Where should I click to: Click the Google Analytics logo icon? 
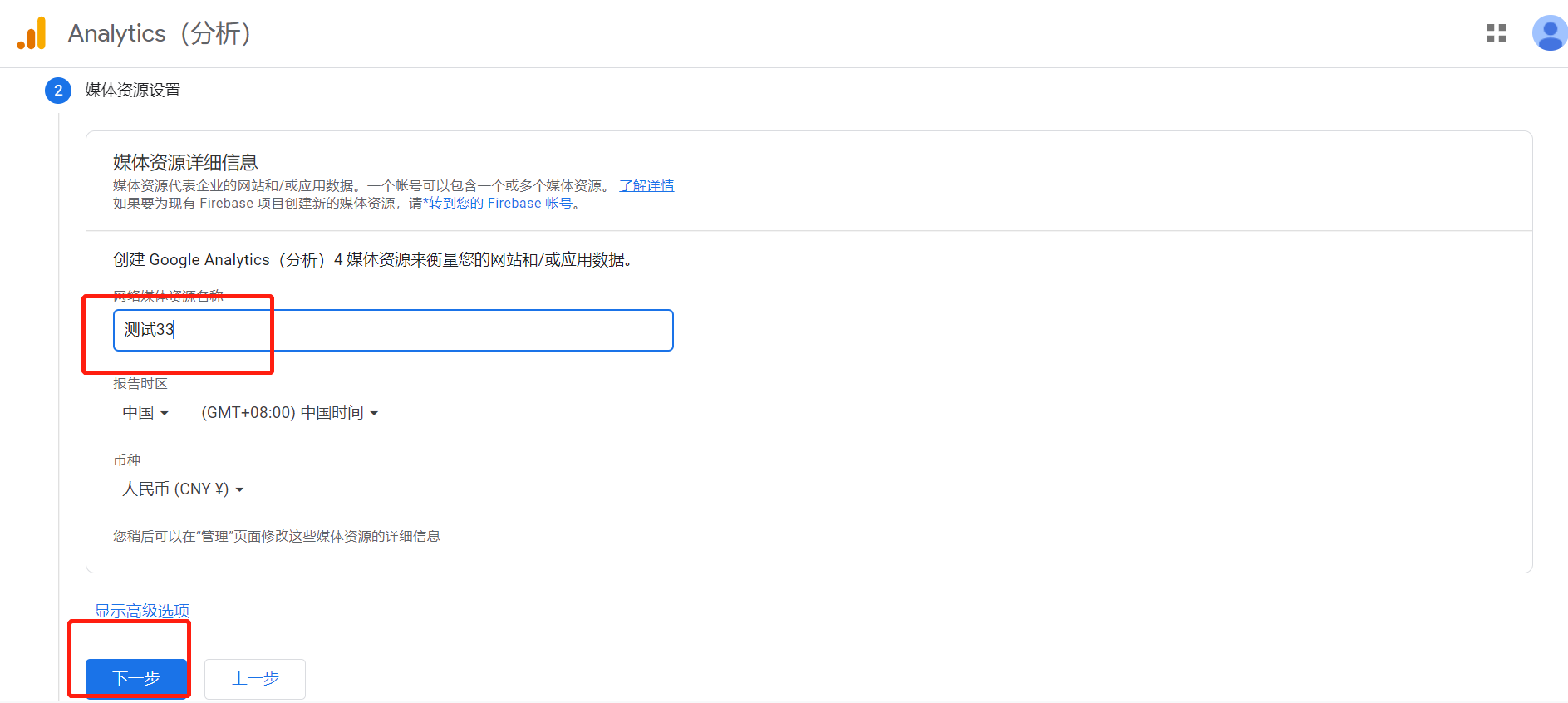point(32,33)
